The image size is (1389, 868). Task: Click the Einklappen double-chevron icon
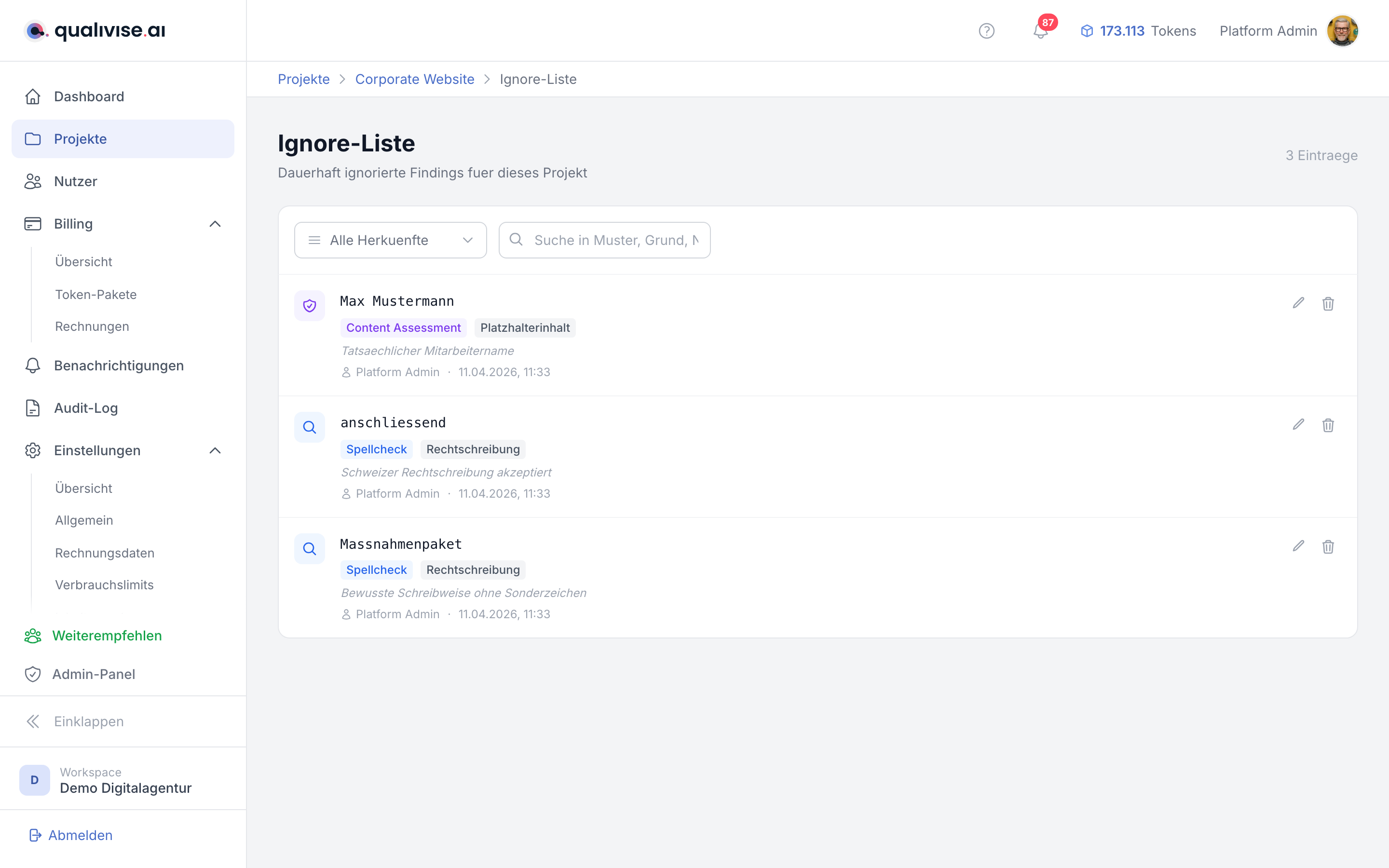coord(33,721)
